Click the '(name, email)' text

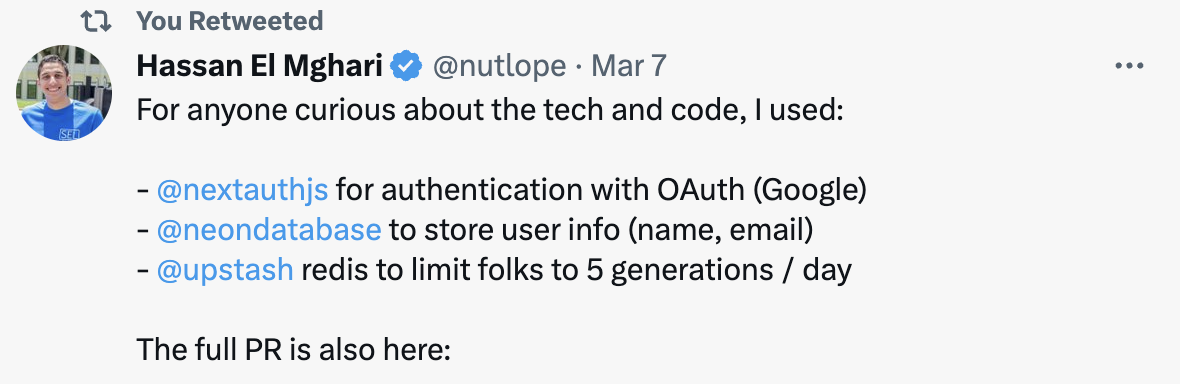(720, 231)
